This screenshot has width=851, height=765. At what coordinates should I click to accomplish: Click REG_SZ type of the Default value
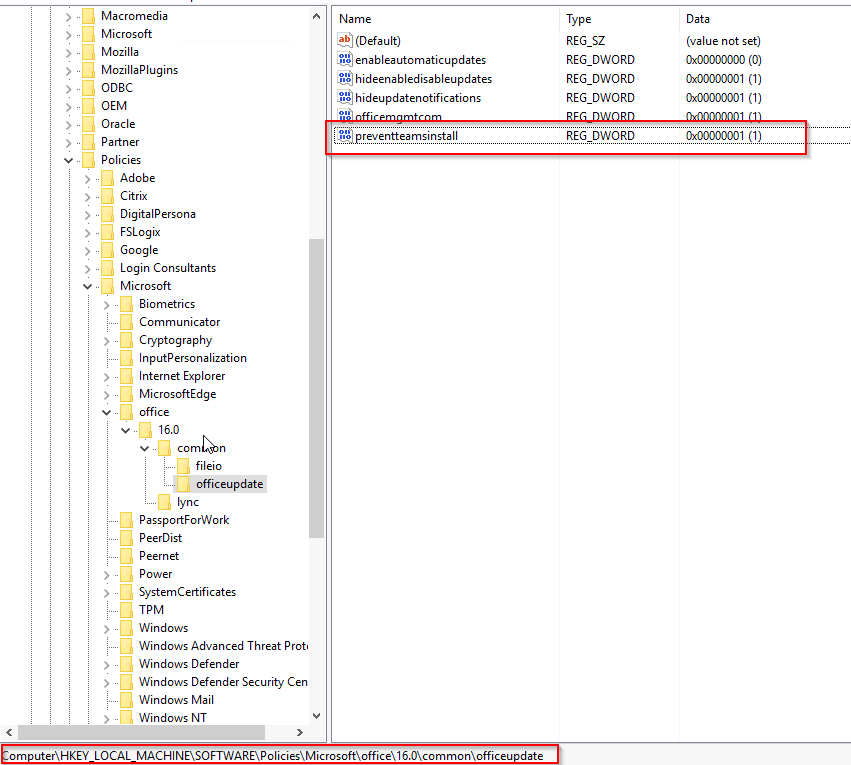click(585, 41)
